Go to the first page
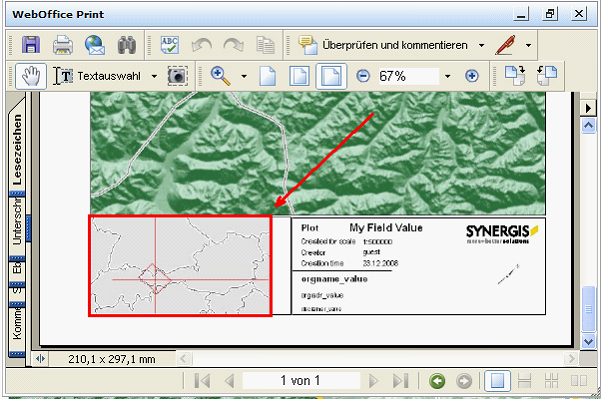 (202, 381)
